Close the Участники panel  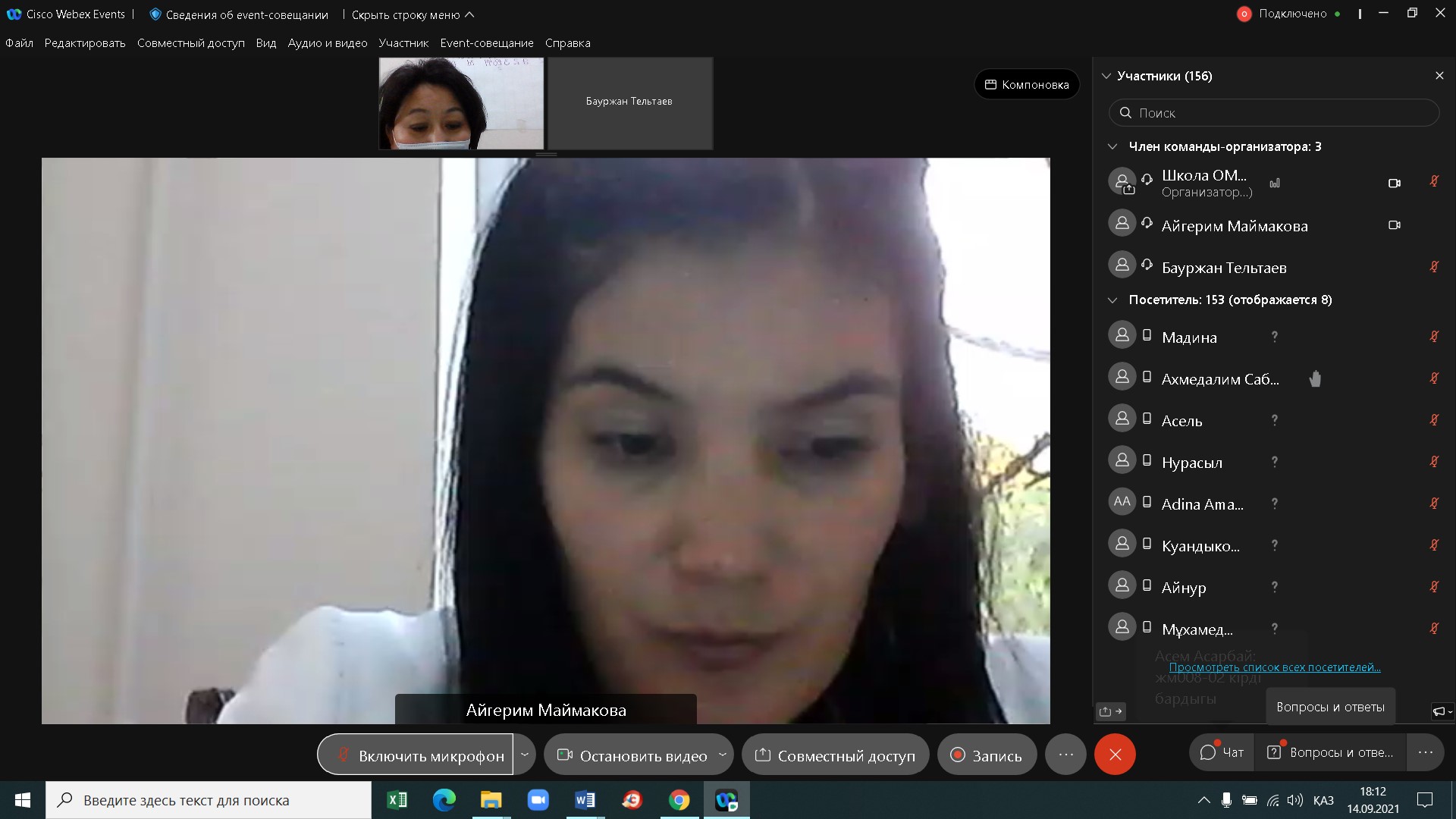(x=1439, y=76)
